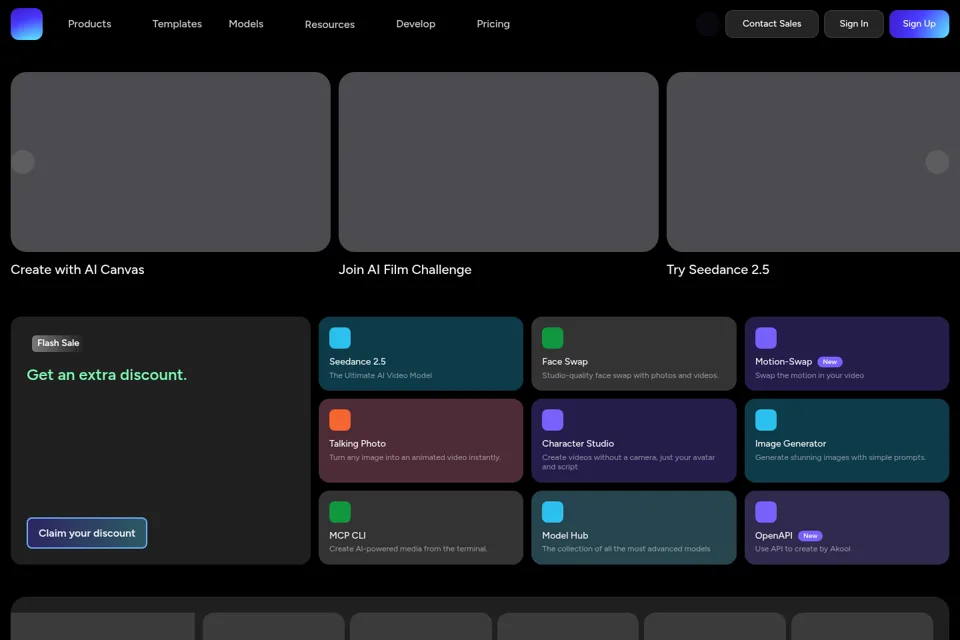Click the New badge next to Motion-Swap

830,362
